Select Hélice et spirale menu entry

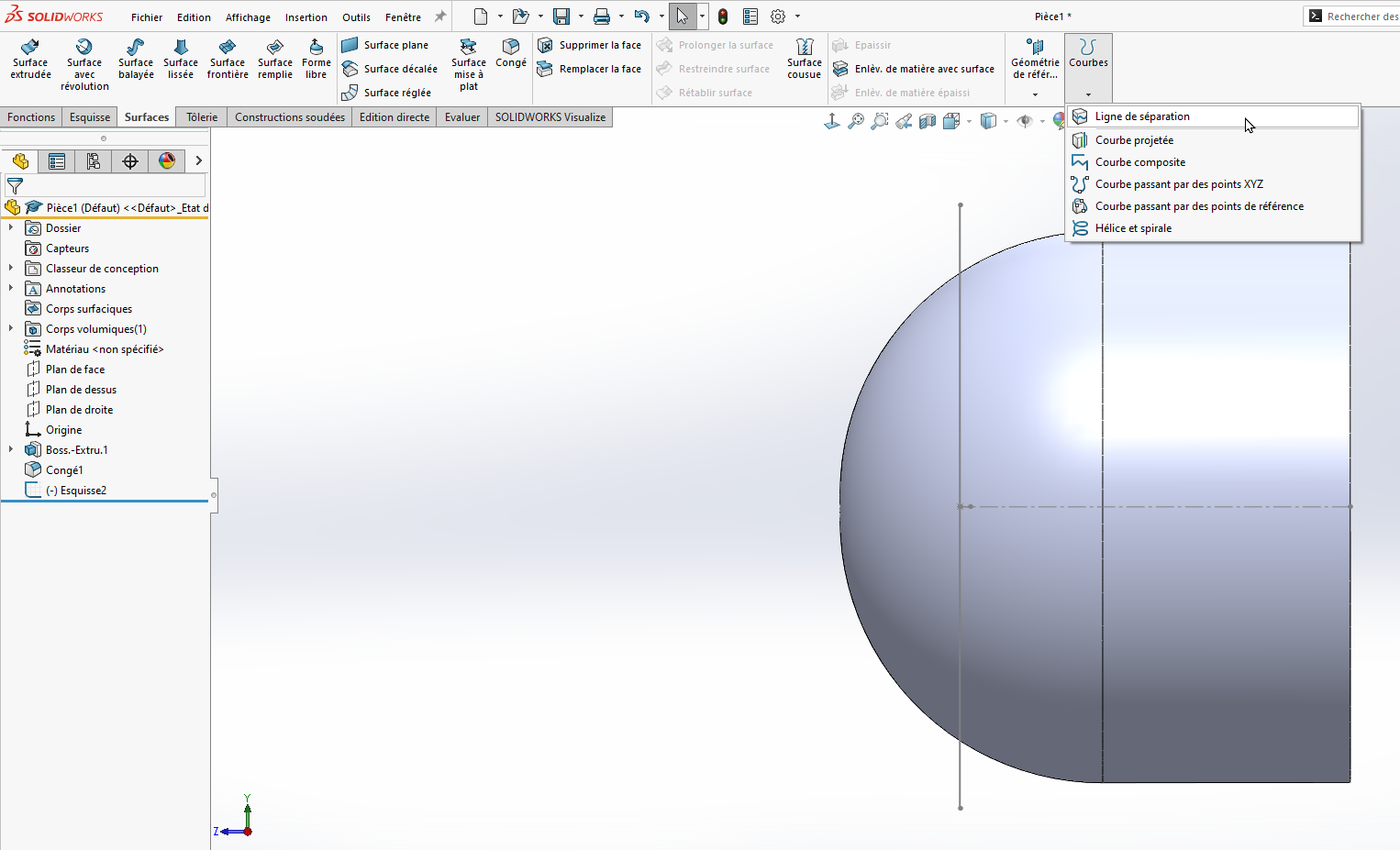1133,228
